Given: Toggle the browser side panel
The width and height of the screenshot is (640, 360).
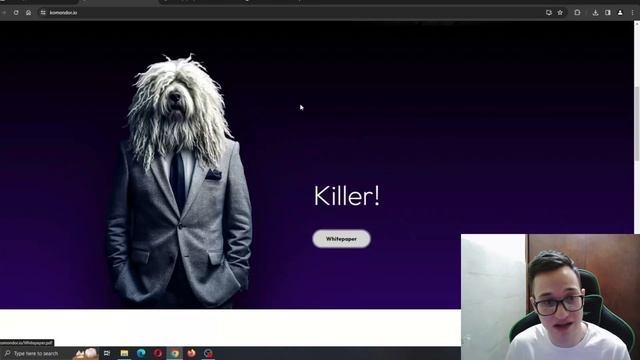Looking at the screenshot, I should (608, 13).
